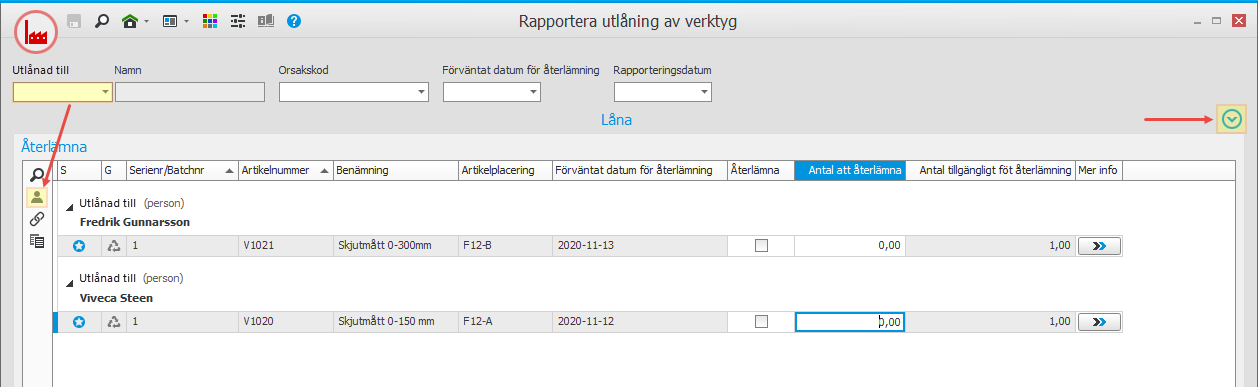This screenshot has width=1258, height=387.
Task: Click the list view icon in sidebar
Action: 37,240
